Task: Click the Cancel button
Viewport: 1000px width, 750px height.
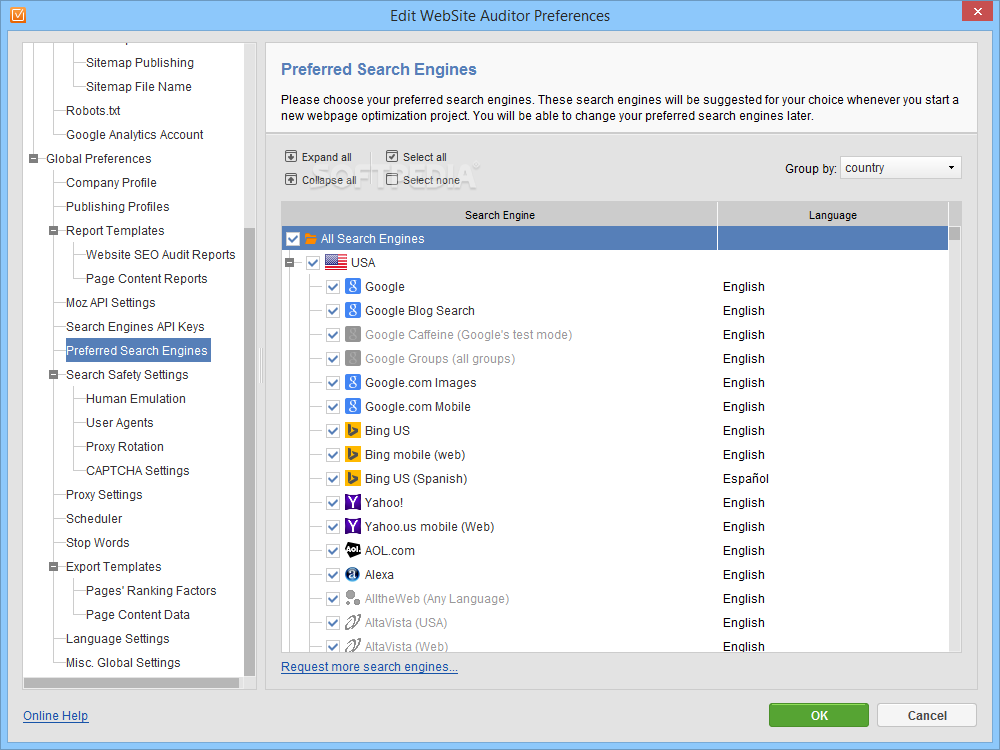Action: (927, 715)
